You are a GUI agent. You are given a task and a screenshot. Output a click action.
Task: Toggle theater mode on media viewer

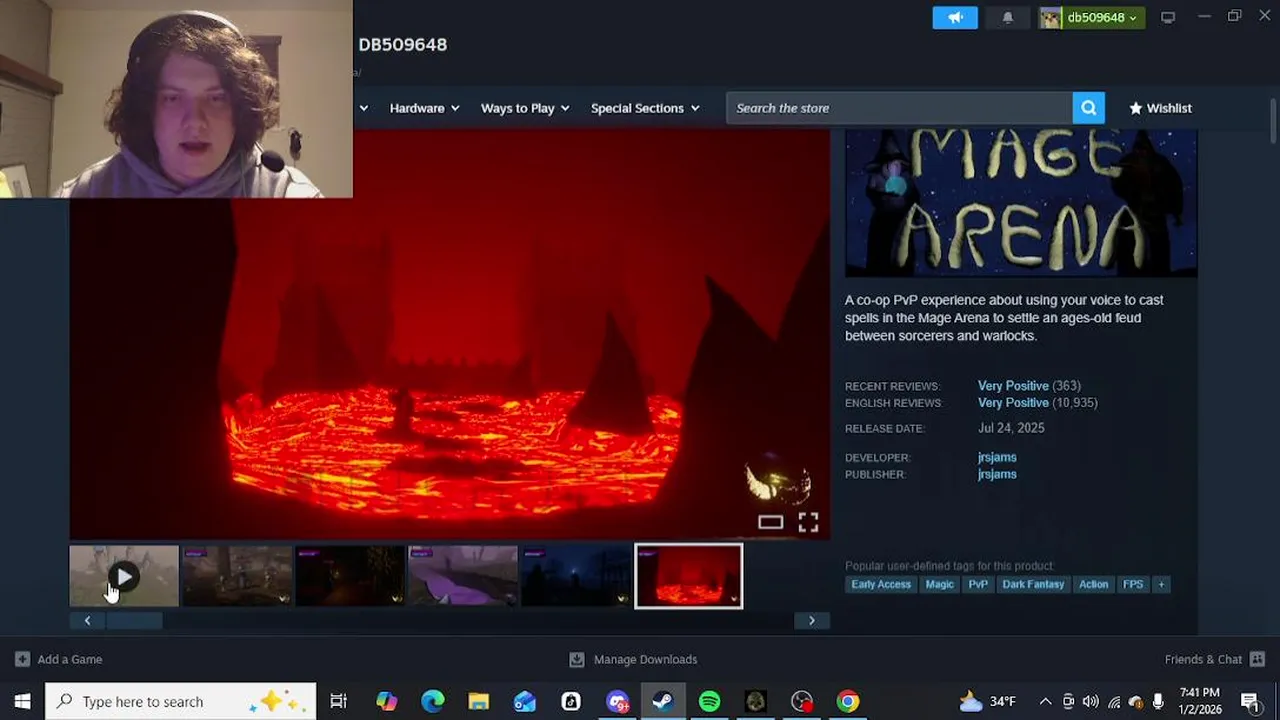tap(770, 522)
